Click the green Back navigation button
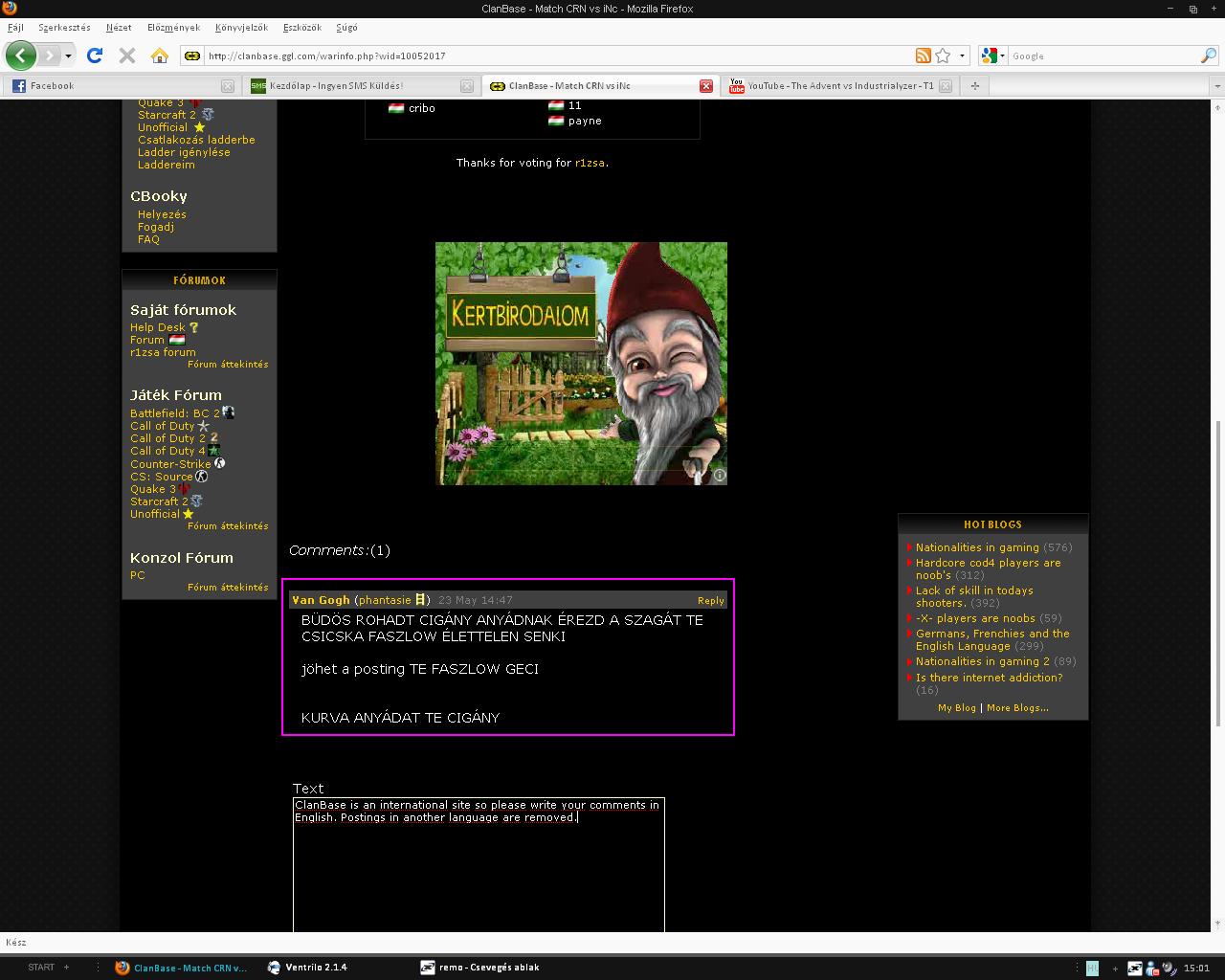 [x=20, y=56]
